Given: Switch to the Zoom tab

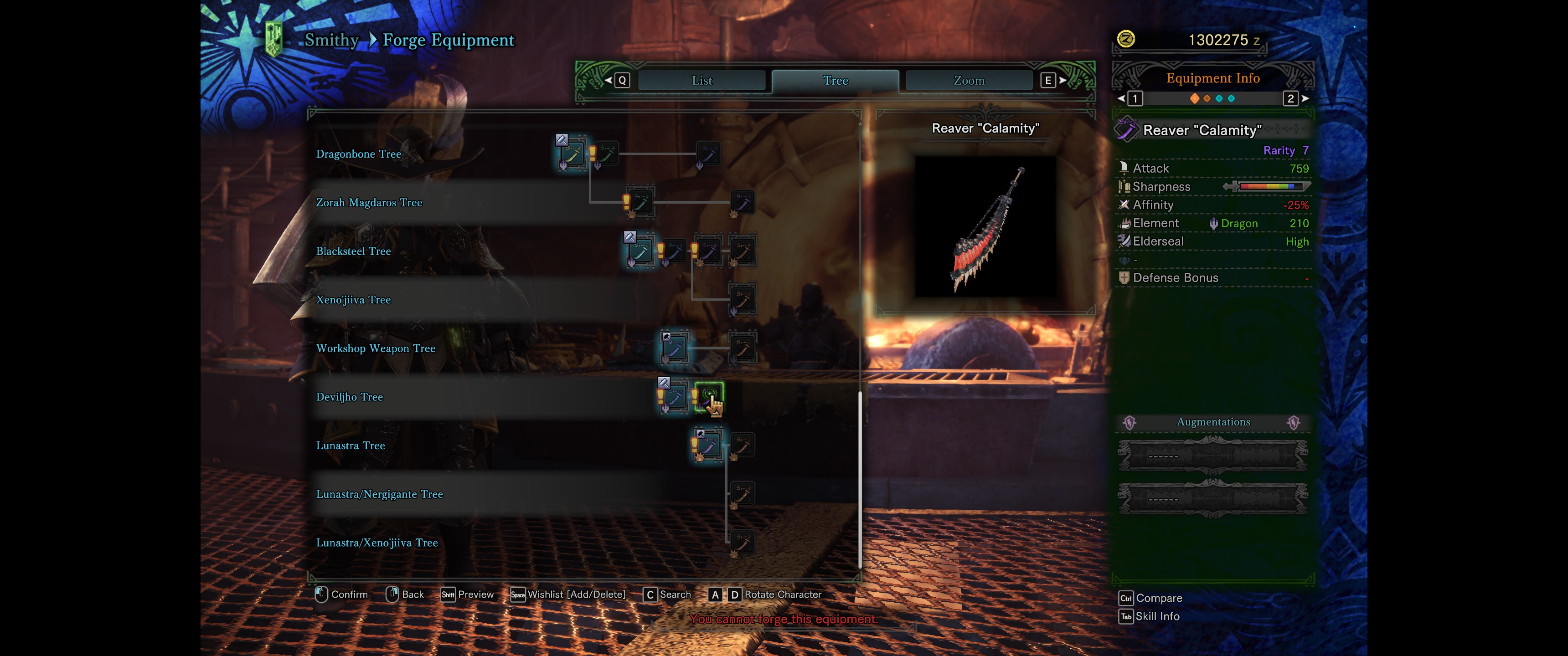Looking at the screenshot, I should coord(969,80).
